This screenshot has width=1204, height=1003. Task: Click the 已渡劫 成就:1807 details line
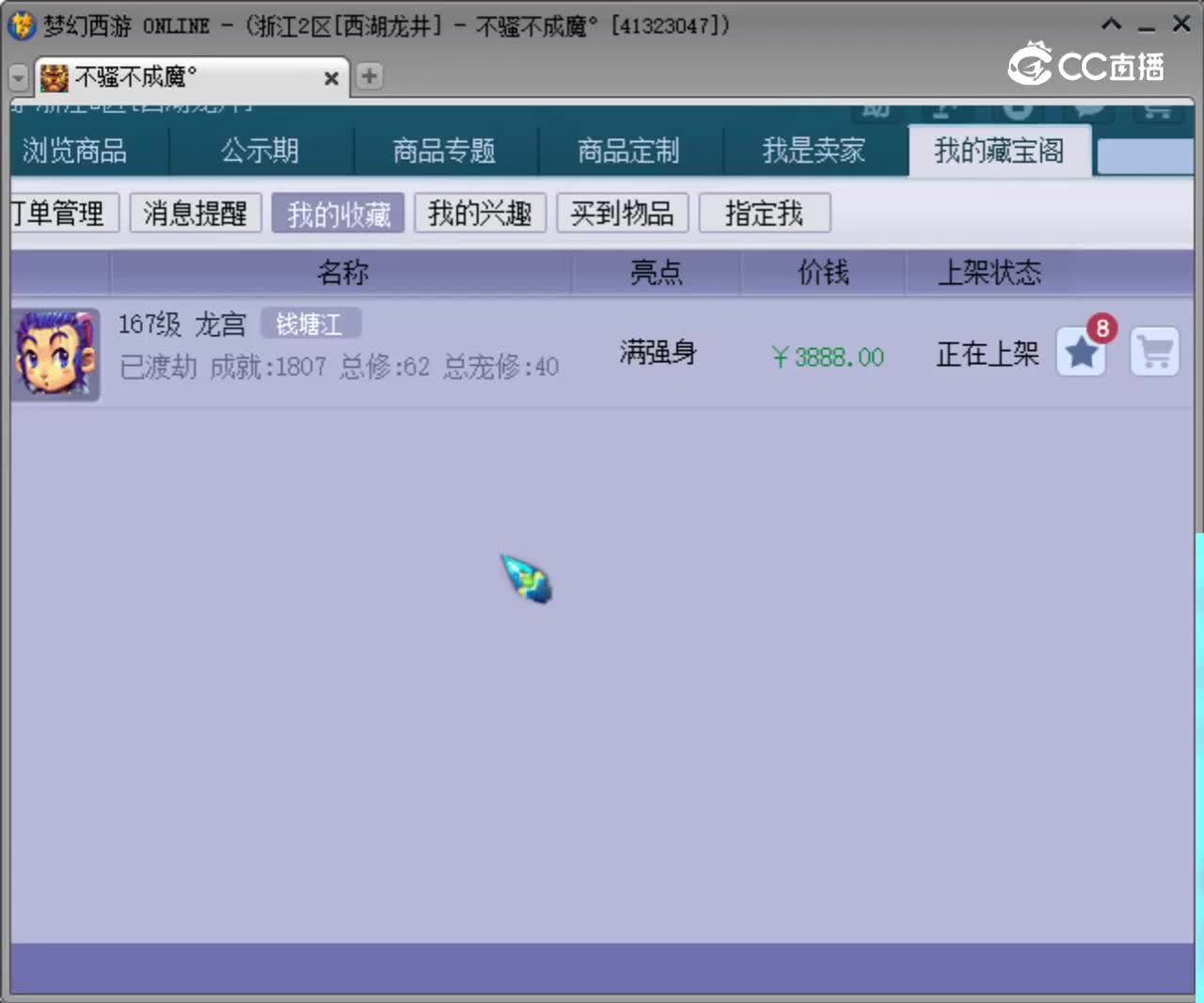[339, 366]
